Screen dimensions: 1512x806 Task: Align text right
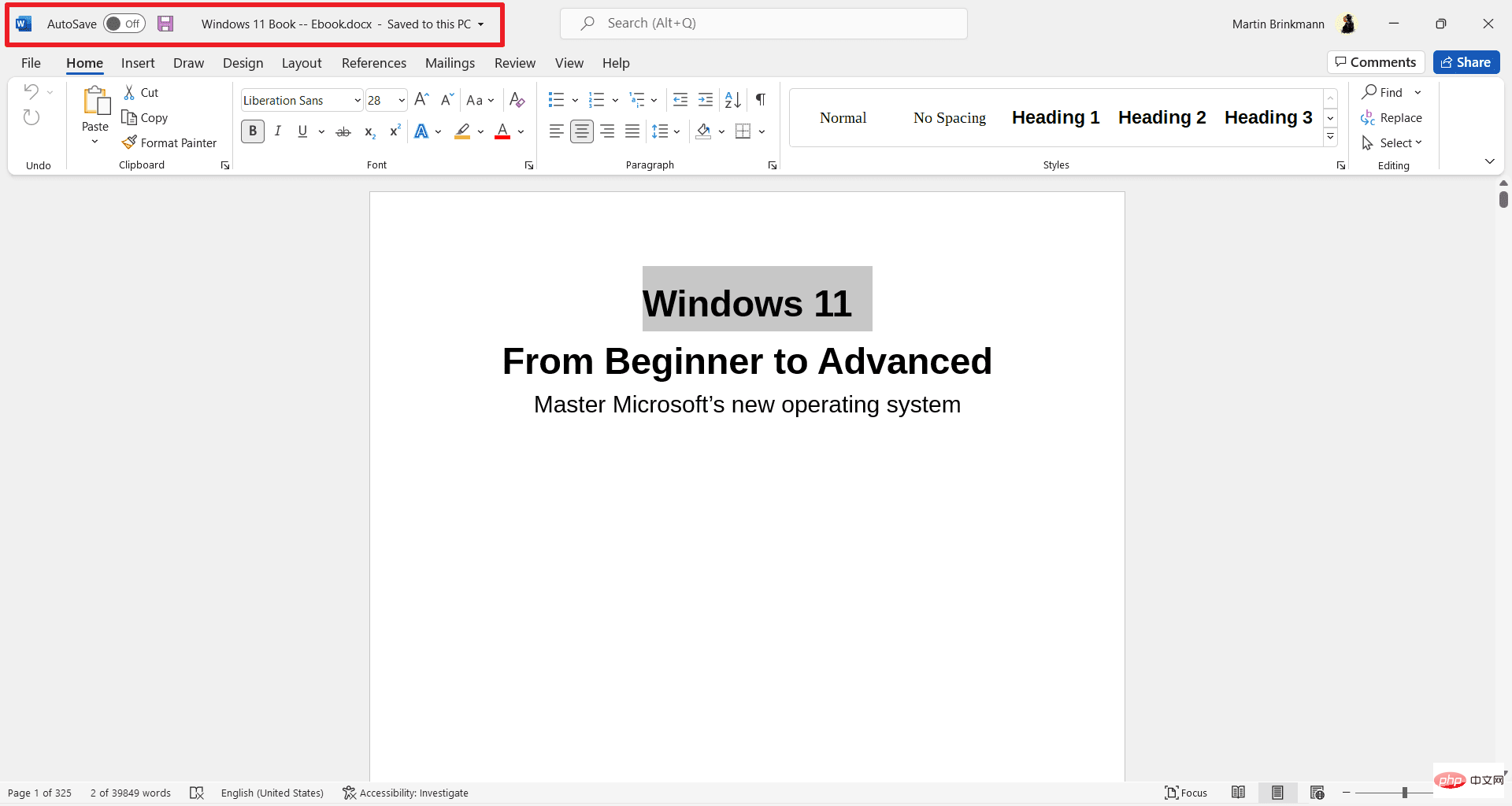tap(607, 131)
